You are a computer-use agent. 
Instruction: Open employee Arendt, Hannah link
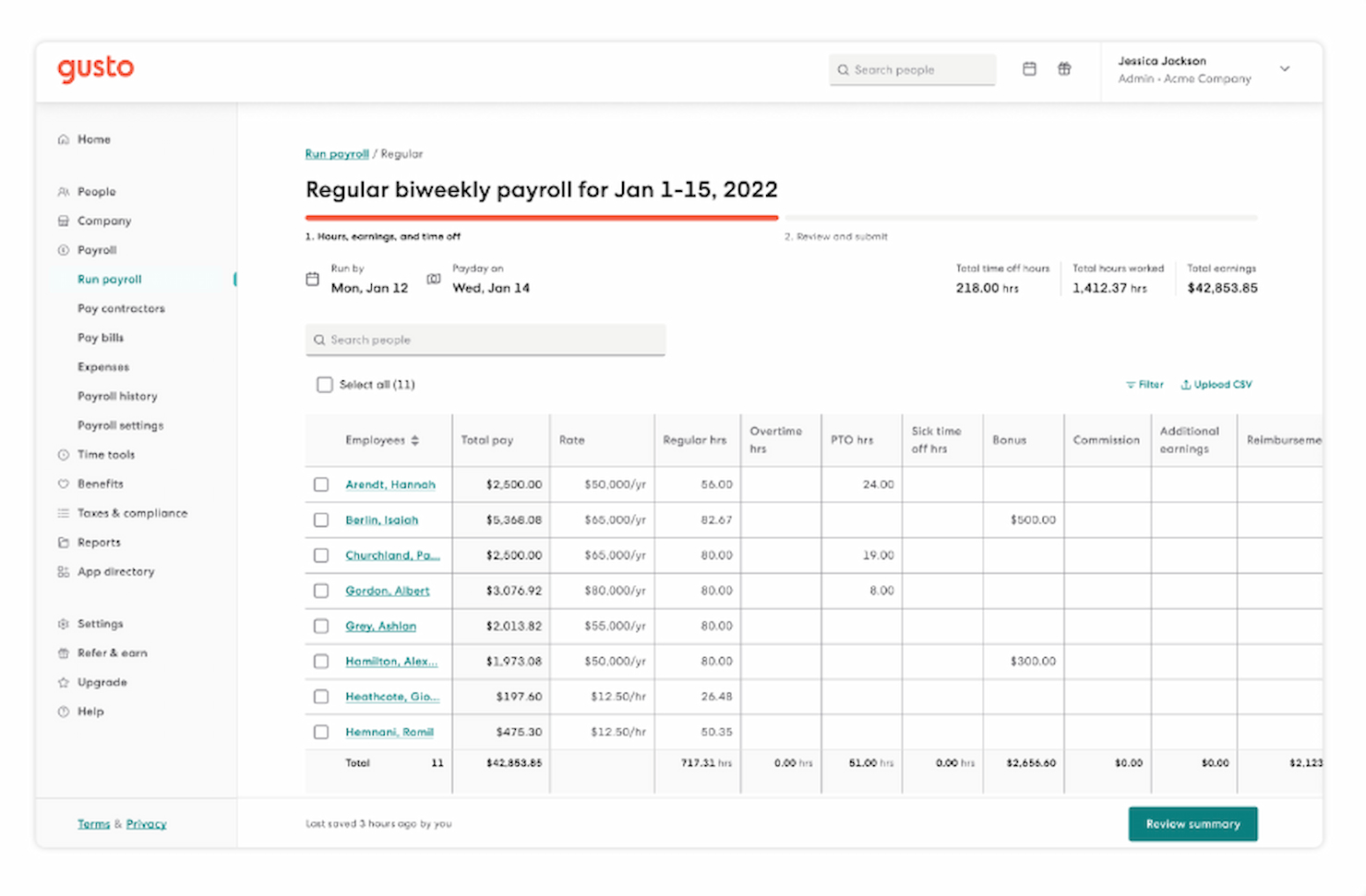(390, 484)
